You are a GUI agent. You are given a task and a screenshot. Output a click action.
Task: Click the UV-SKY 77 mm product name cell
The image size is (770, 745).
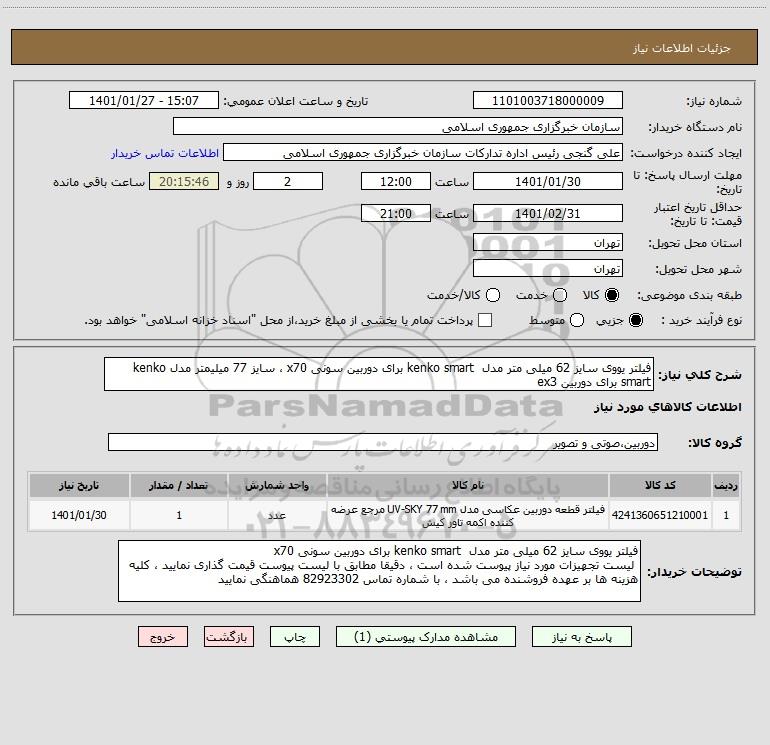tap(468, 515)
